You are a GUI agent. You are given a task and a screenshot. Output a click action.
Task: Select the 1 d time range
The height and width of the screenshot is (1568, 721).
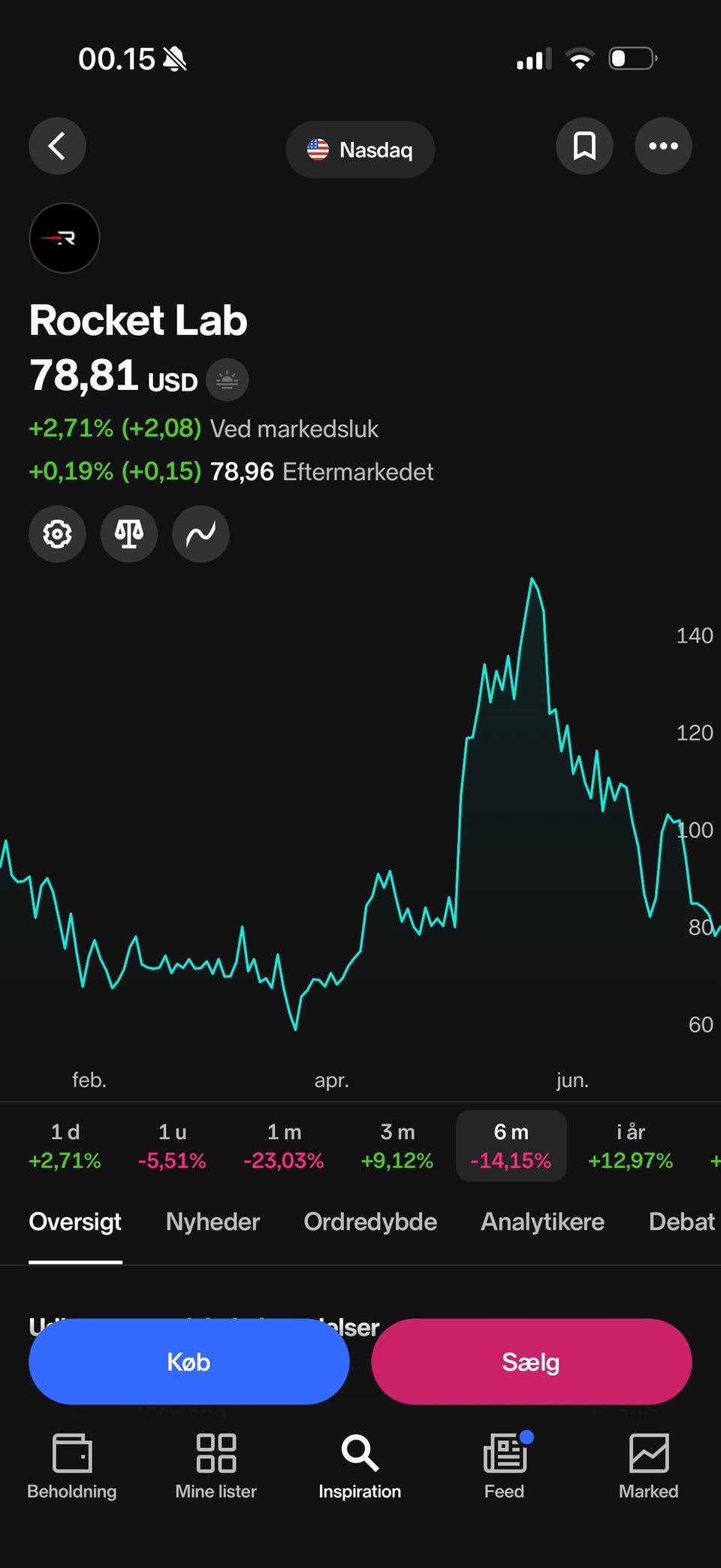click(x=65, y=1146)
